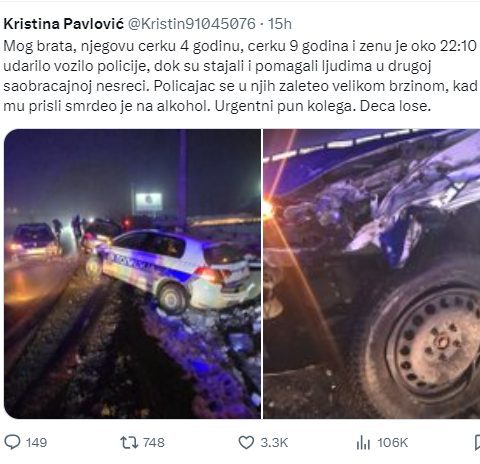Image resolution: width=480 pixels, height=464 pixels.
Task: Click the reply speech bubble icon
Action: click(13, 442)
